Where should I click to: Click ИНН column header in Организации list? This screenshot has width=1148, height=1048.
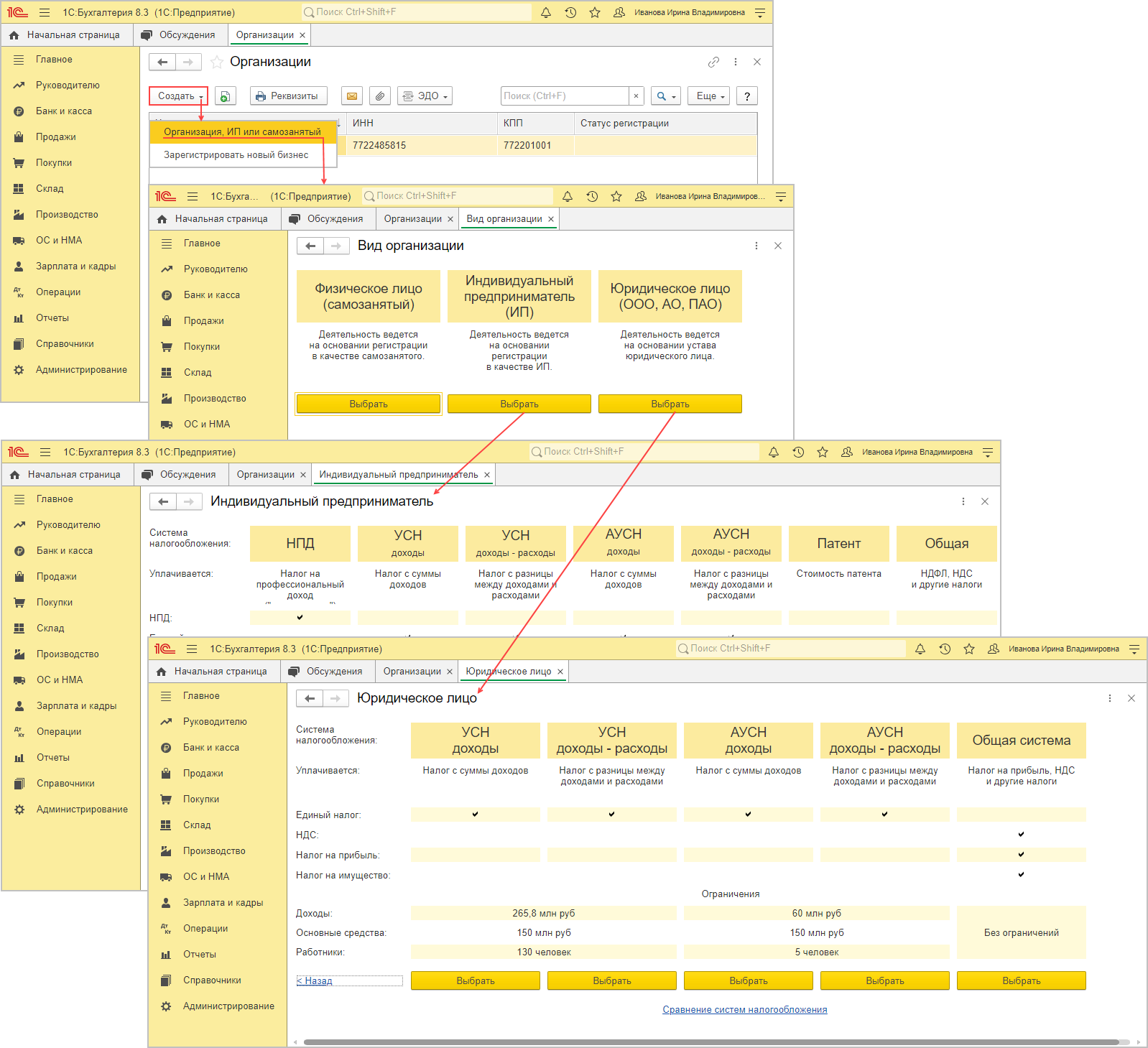tap(422, 123)
